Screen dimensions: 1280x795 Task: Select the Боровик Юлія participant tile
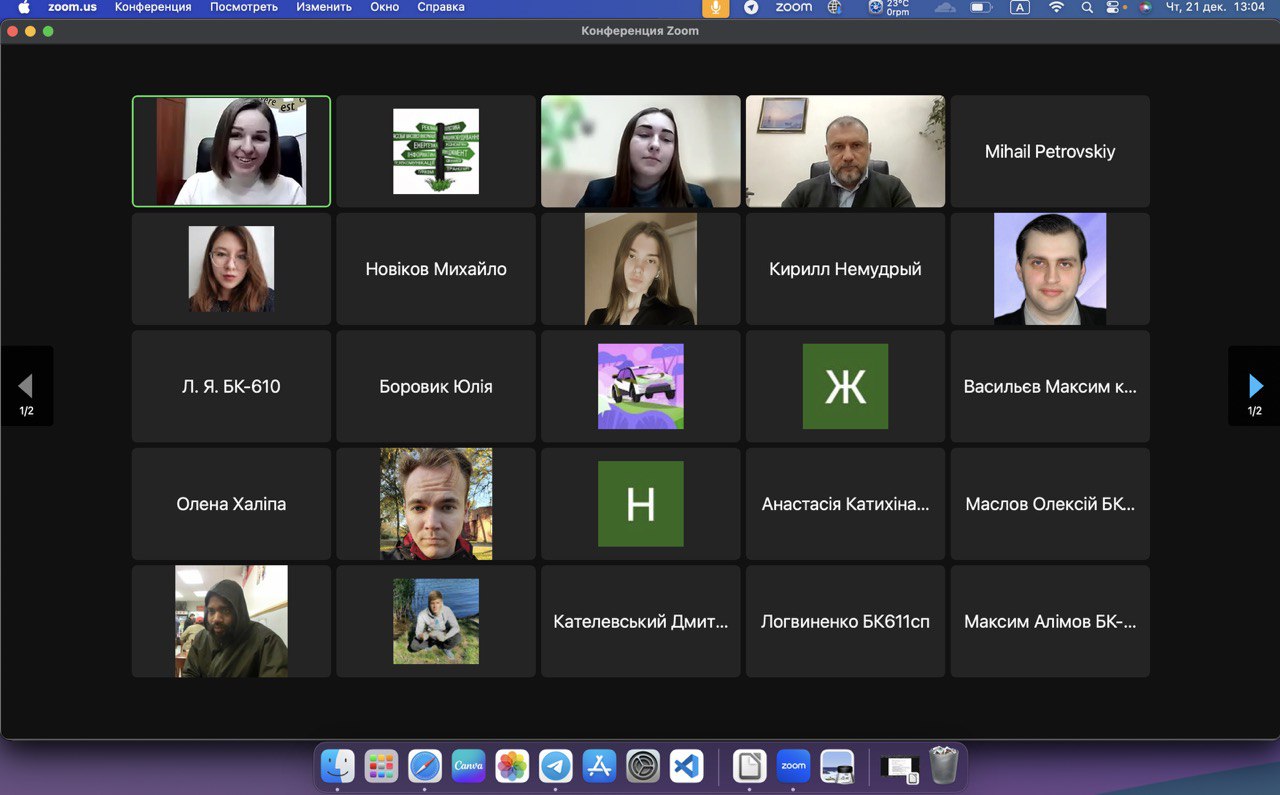click(436, 386)
